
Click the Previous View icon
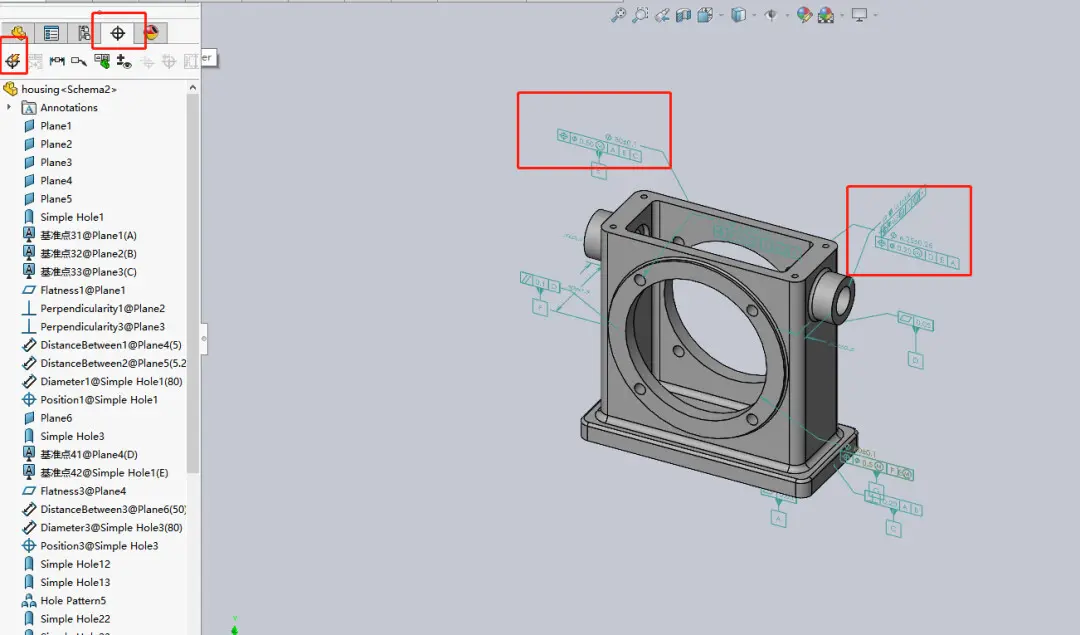pos(662,14)
